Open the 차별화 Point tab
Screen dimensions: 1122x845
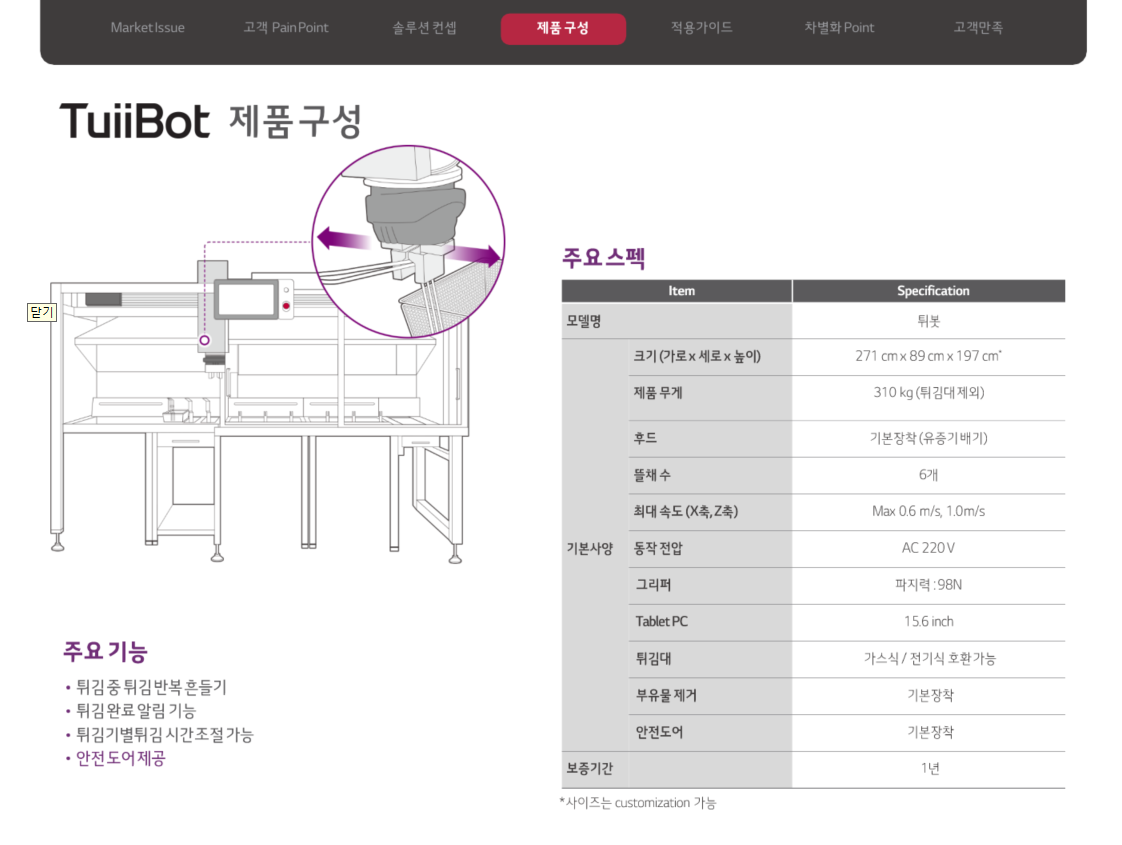[840, 28]
